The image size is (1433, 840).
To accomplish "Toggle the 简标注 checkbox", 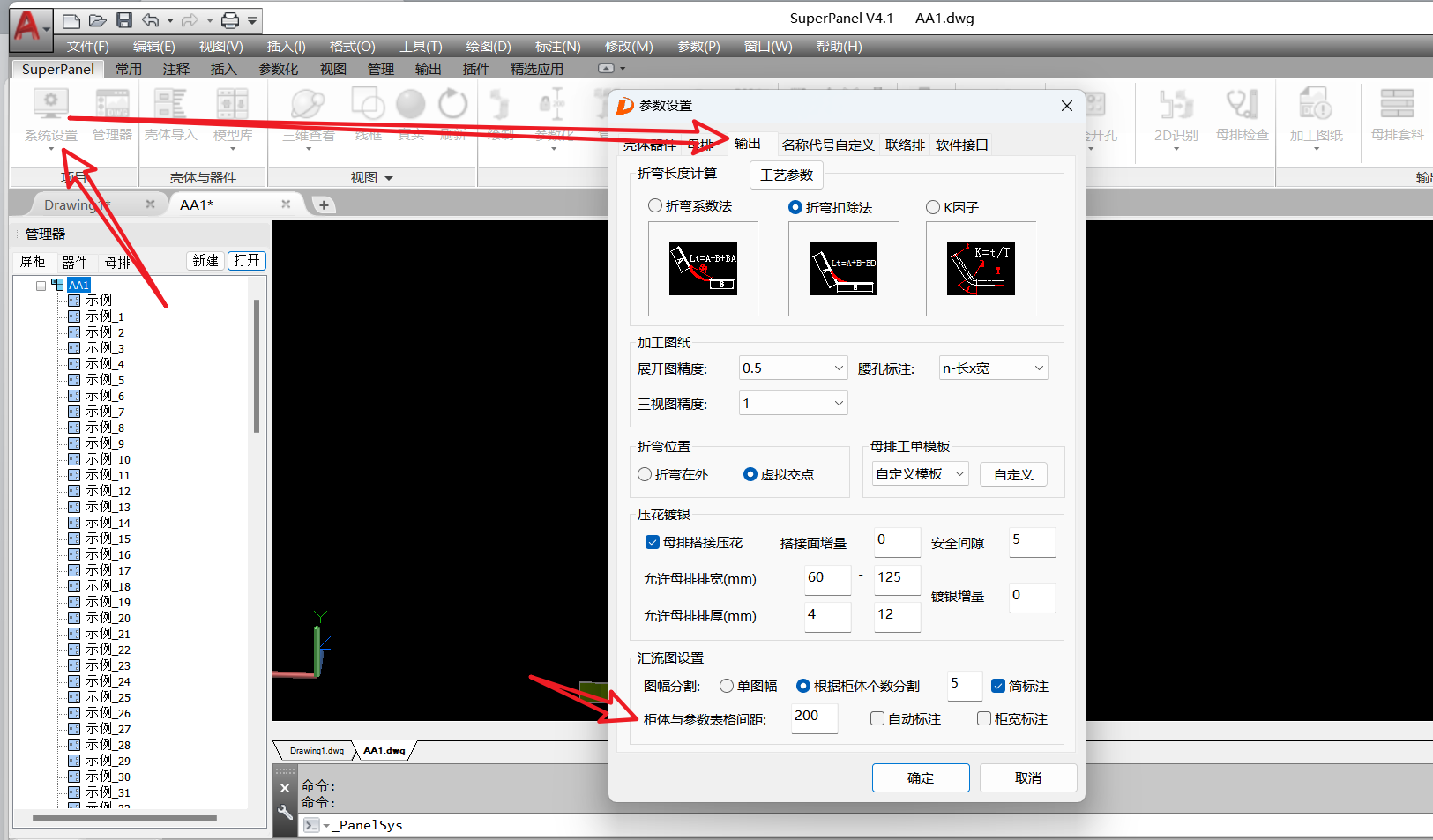I will [x=998, y=686].
